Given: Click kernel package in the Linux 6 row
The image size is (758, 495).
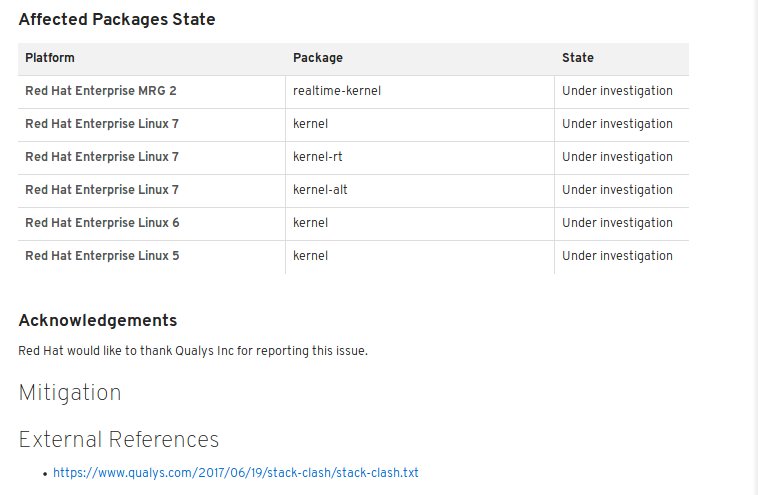Looking at the screenshot, I should click(310, 223).
